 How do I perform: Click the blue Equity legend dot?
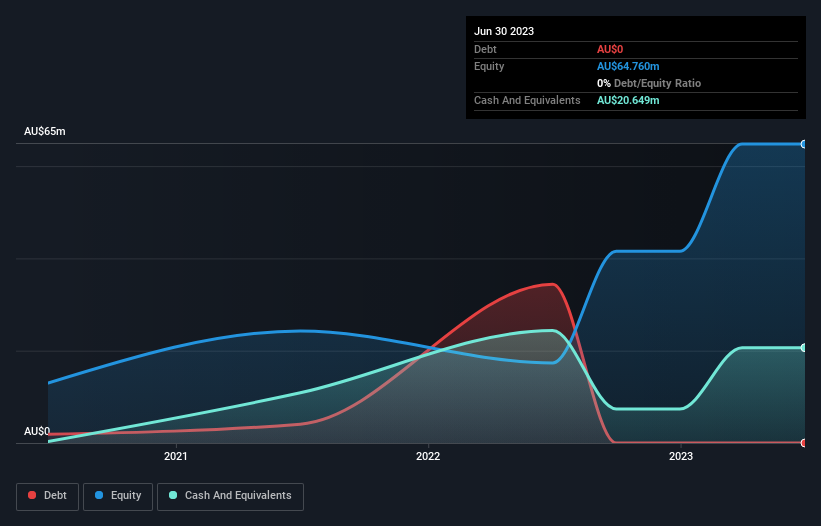tap(99, 495)
